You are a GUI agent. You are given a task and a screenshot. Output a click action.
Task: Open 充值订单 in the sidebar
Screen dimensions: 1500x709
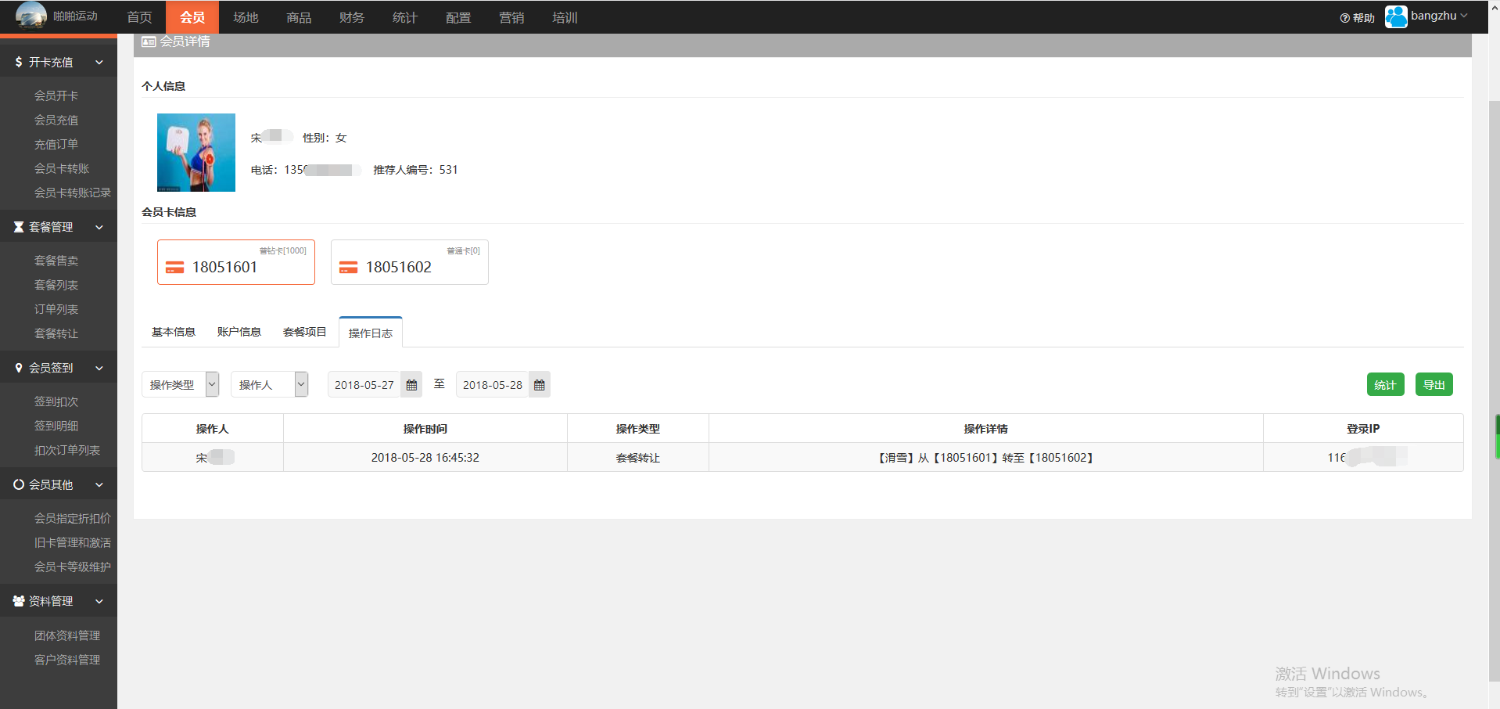pos(56,144)
